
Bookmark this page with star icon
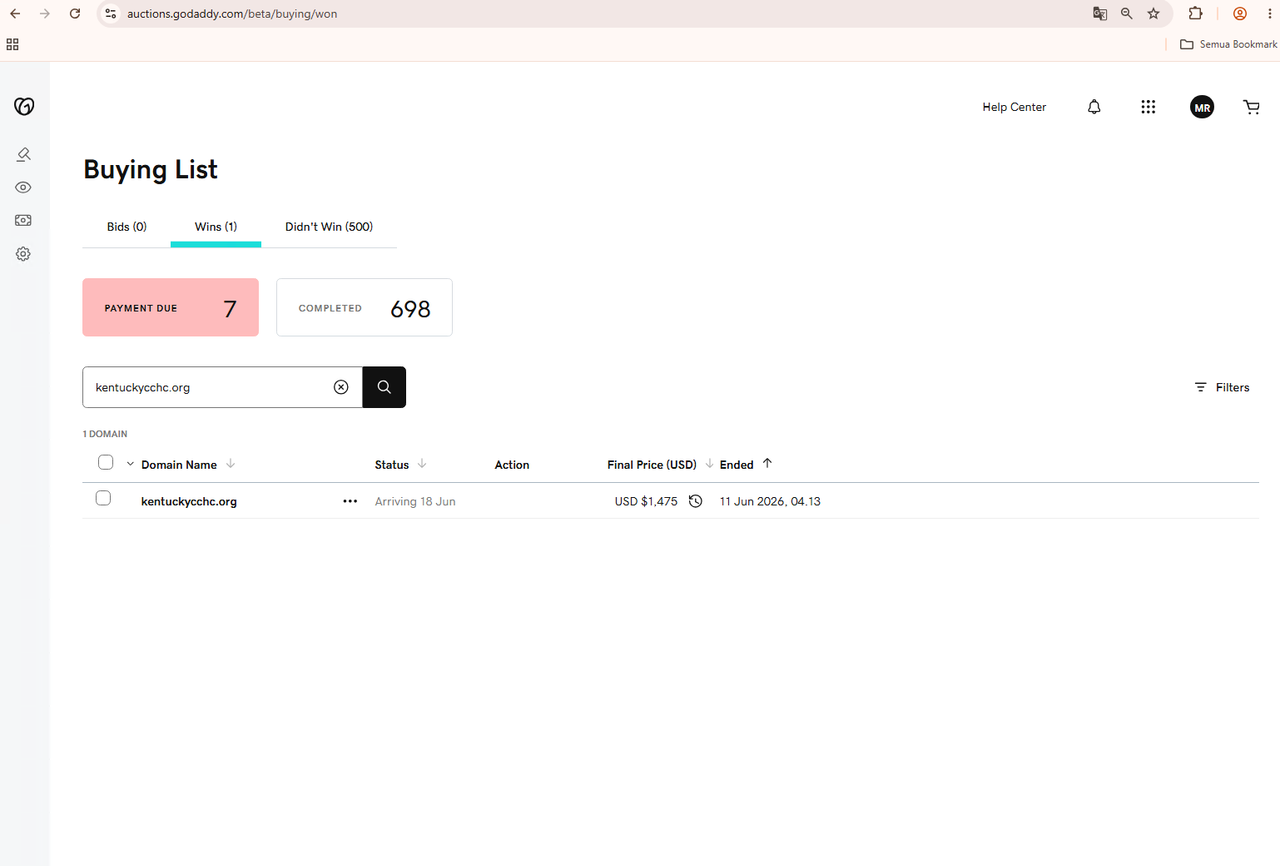(x=1154, y=14)
